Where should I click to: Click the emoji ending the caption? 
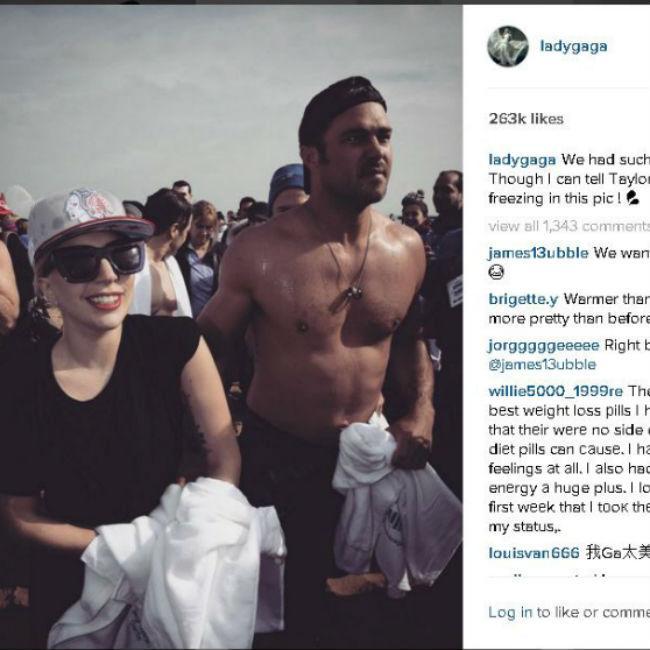(x=633, y=198)
